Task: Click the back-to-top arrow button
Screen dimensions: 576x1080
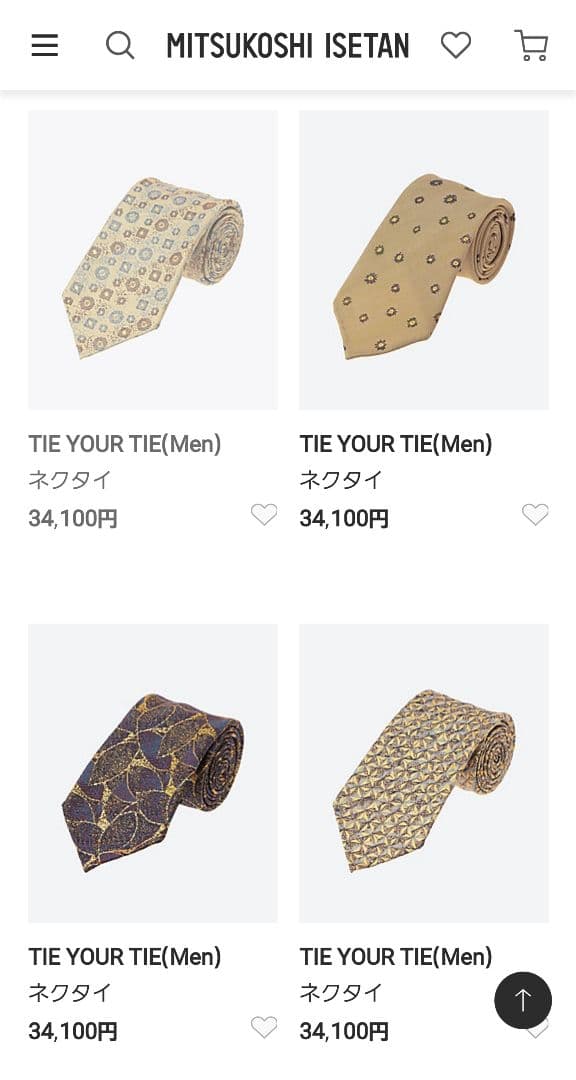Action: tap(523, 1000)
